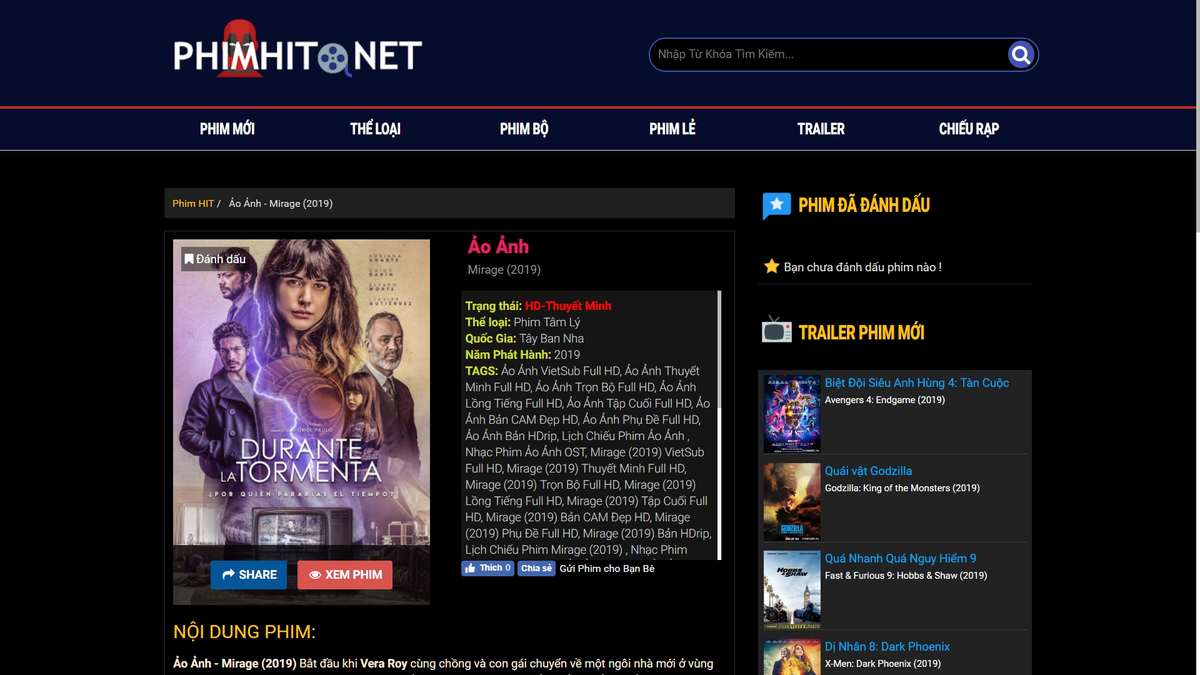Click the HD-Thuyết Minh status text
Viewport: 1200px width, 675px height.
[x=568, y=306]
